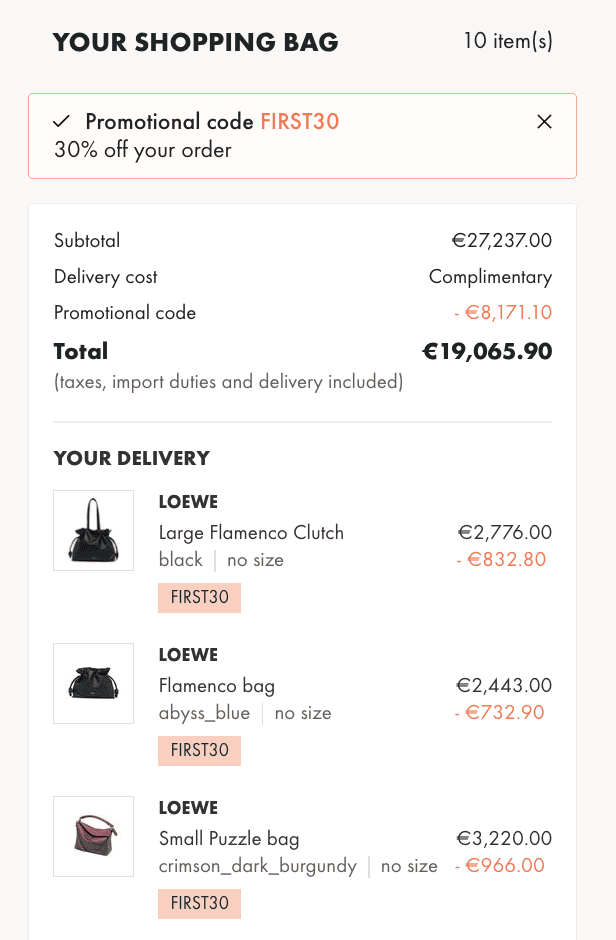Open the Small Puzzle bag product thumbnail
The width and height of the screenshot is (616, 940).
(x=93, y=836)
